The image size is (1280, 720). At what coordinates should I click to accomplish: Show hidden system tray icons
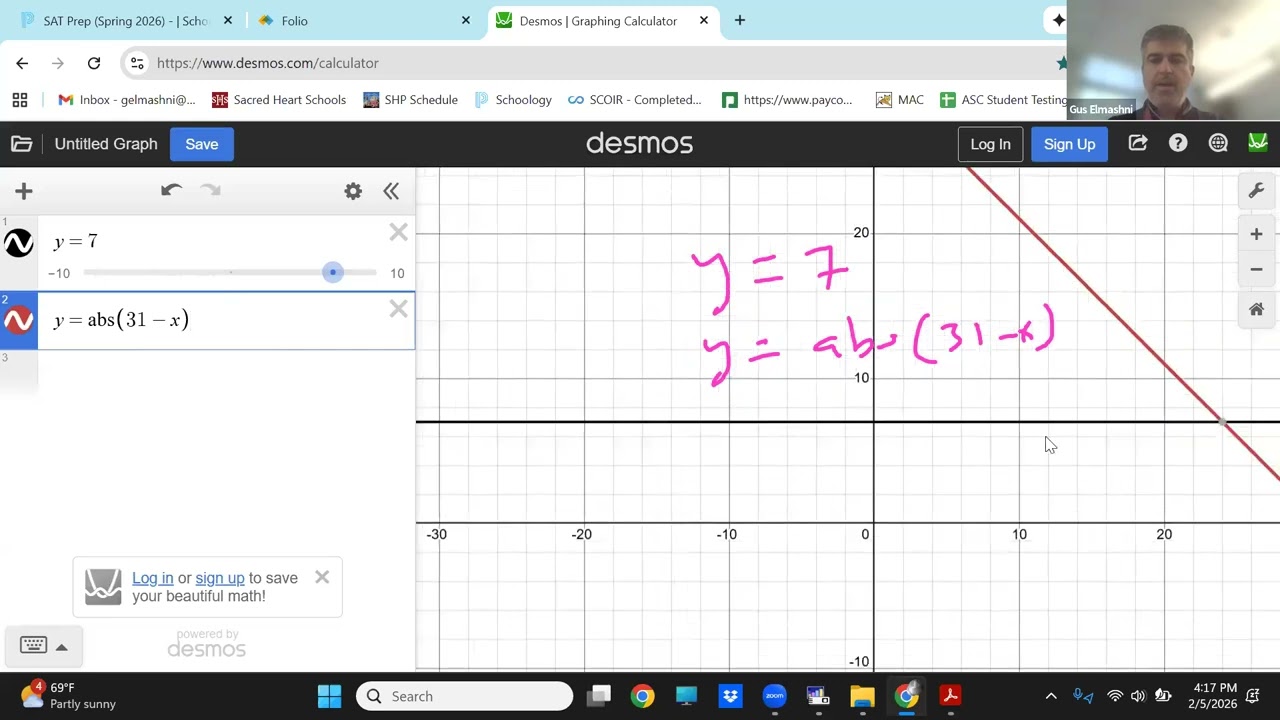1051,696
